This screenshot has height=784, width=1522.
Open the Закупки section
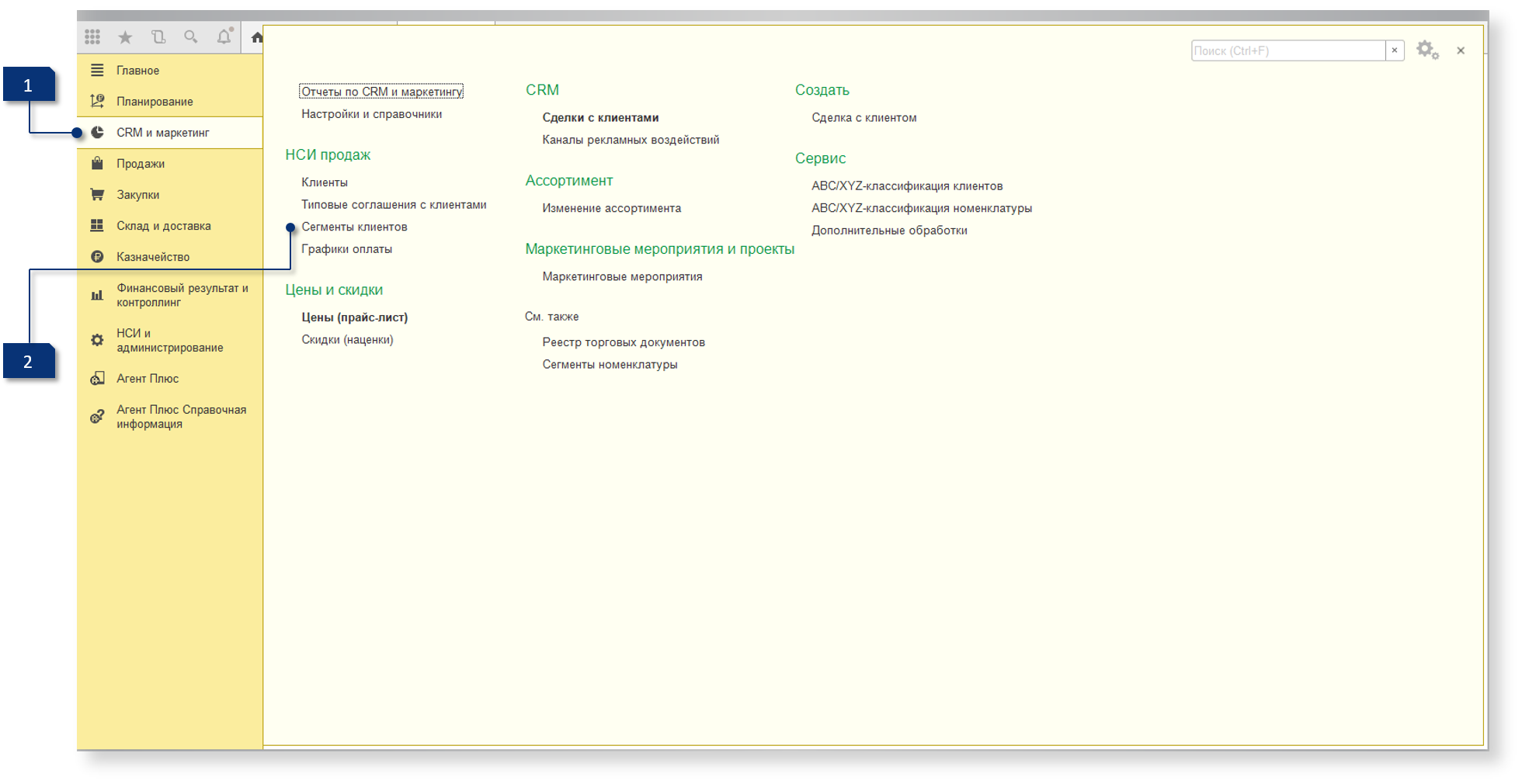[x=170, y=195]
